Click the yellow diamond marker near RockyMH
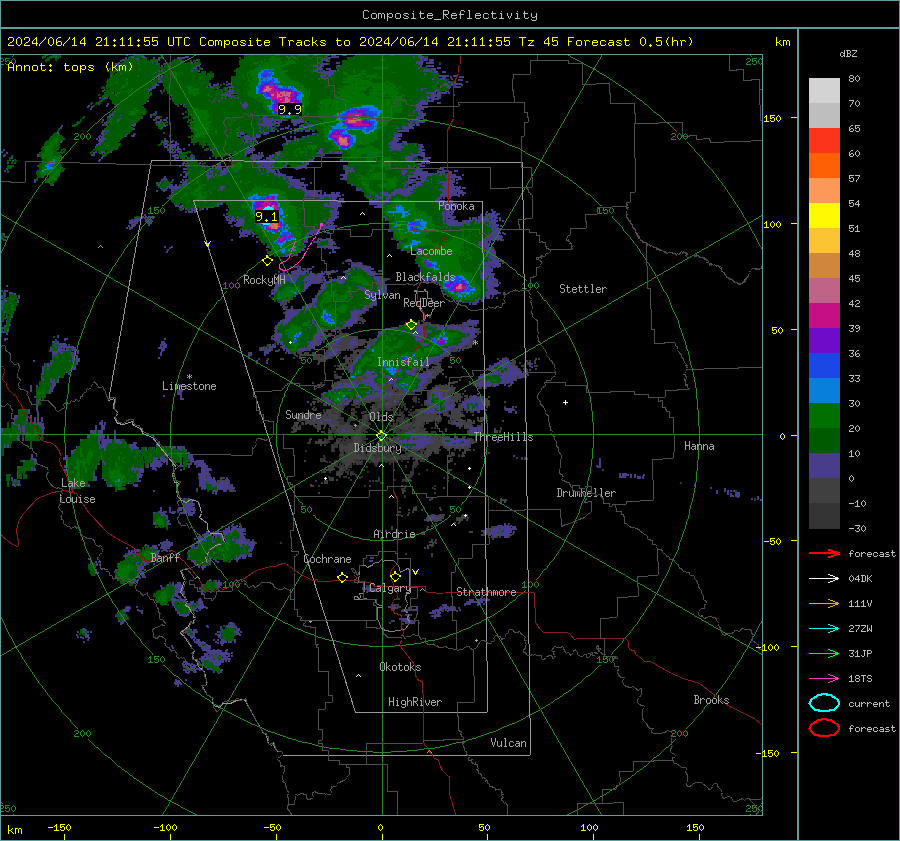 click(x=267, y=261)
